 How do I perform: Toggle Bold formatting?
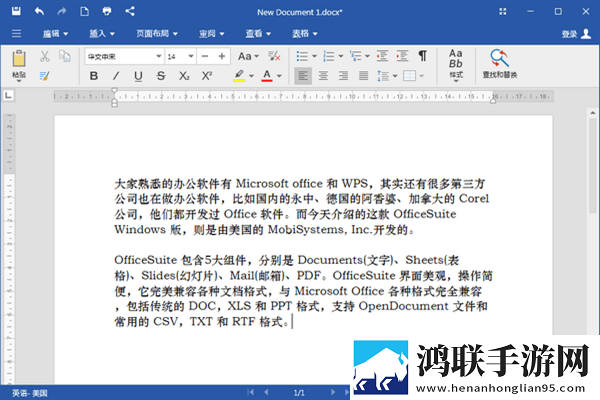point(93,76)
